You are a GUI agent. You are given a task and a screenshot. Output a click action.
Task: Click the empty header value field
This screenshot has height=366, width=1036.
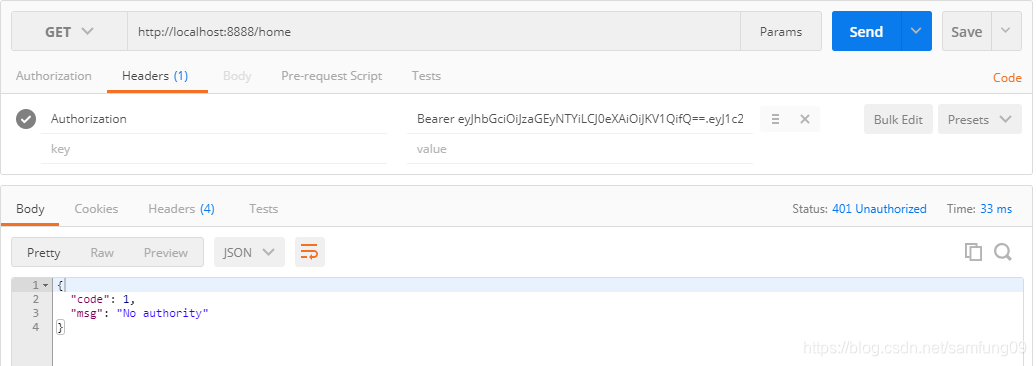tap(580, 149)
